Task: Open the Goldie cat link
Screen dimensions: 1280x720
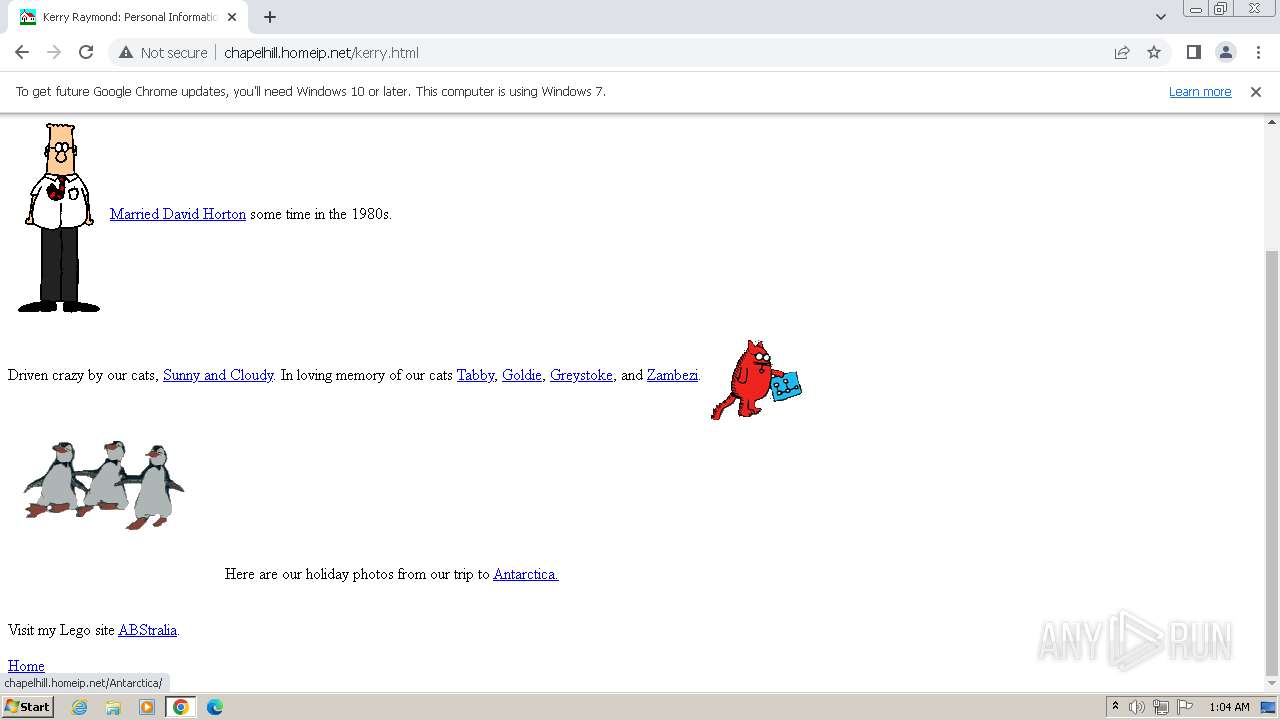Action: click(x=522, y=375)
